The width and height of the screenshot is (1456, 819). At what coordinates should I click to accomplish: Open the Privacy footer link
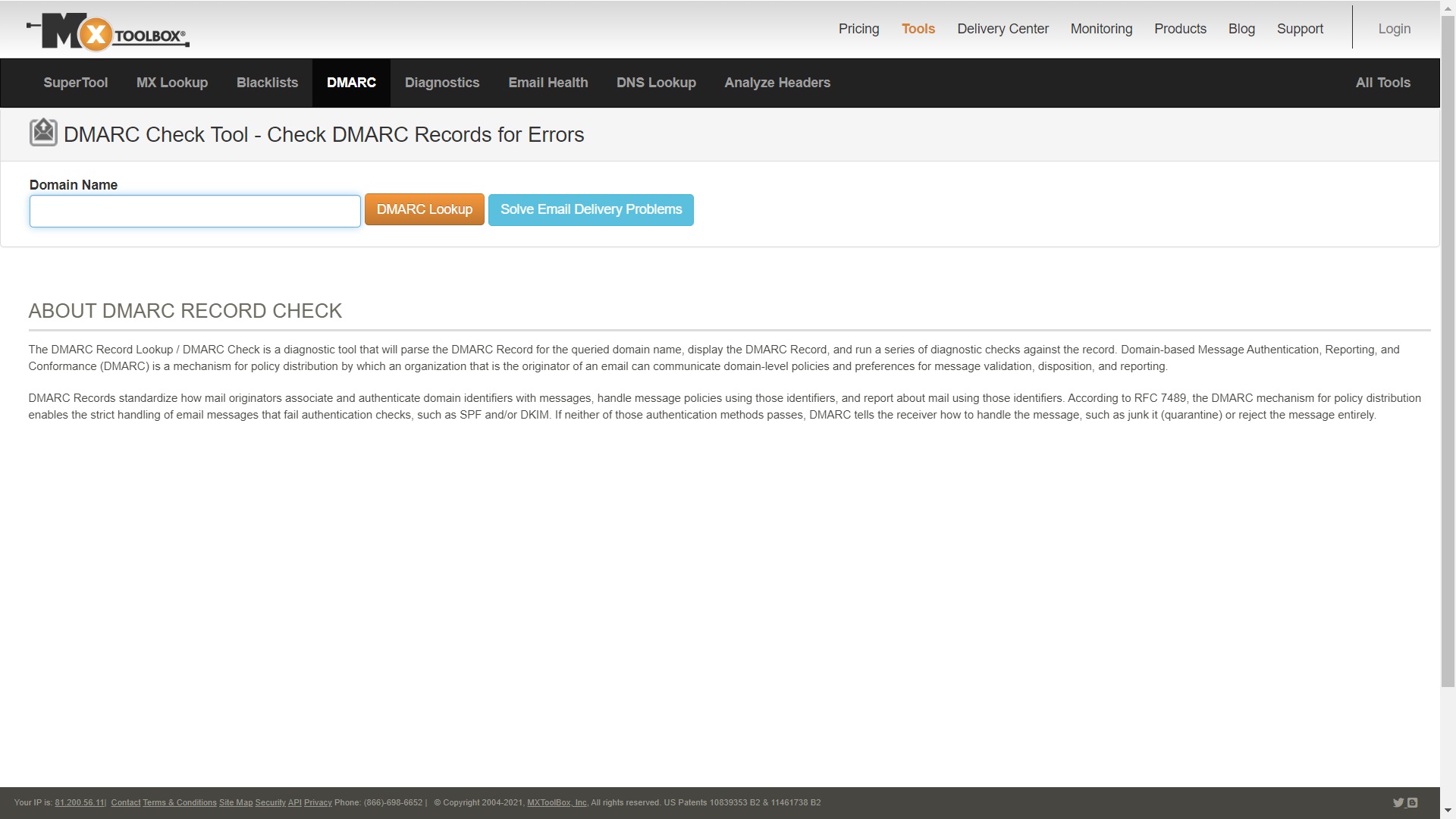(x=318, y=803)
